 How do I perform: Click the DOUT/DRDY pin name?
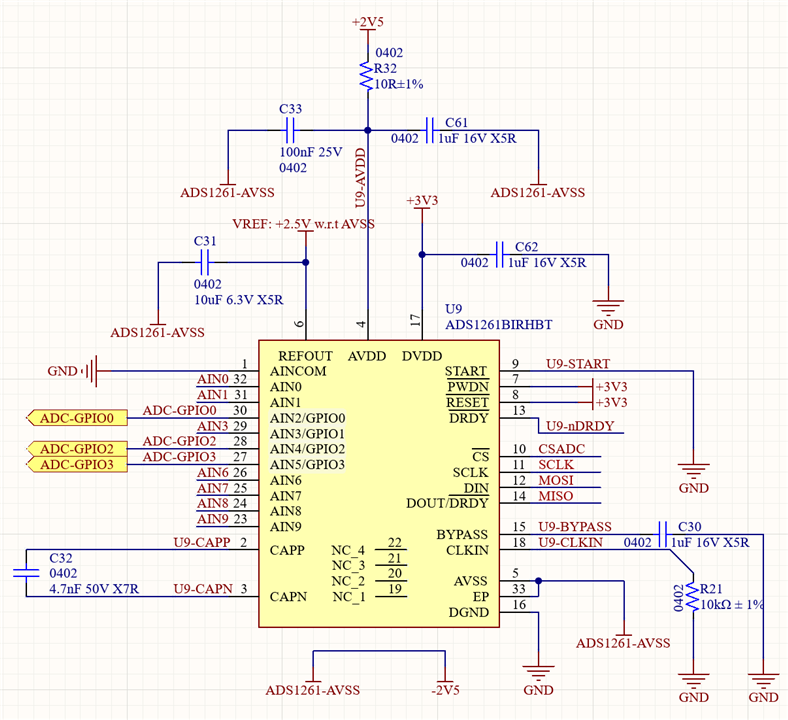pos(447,503)
